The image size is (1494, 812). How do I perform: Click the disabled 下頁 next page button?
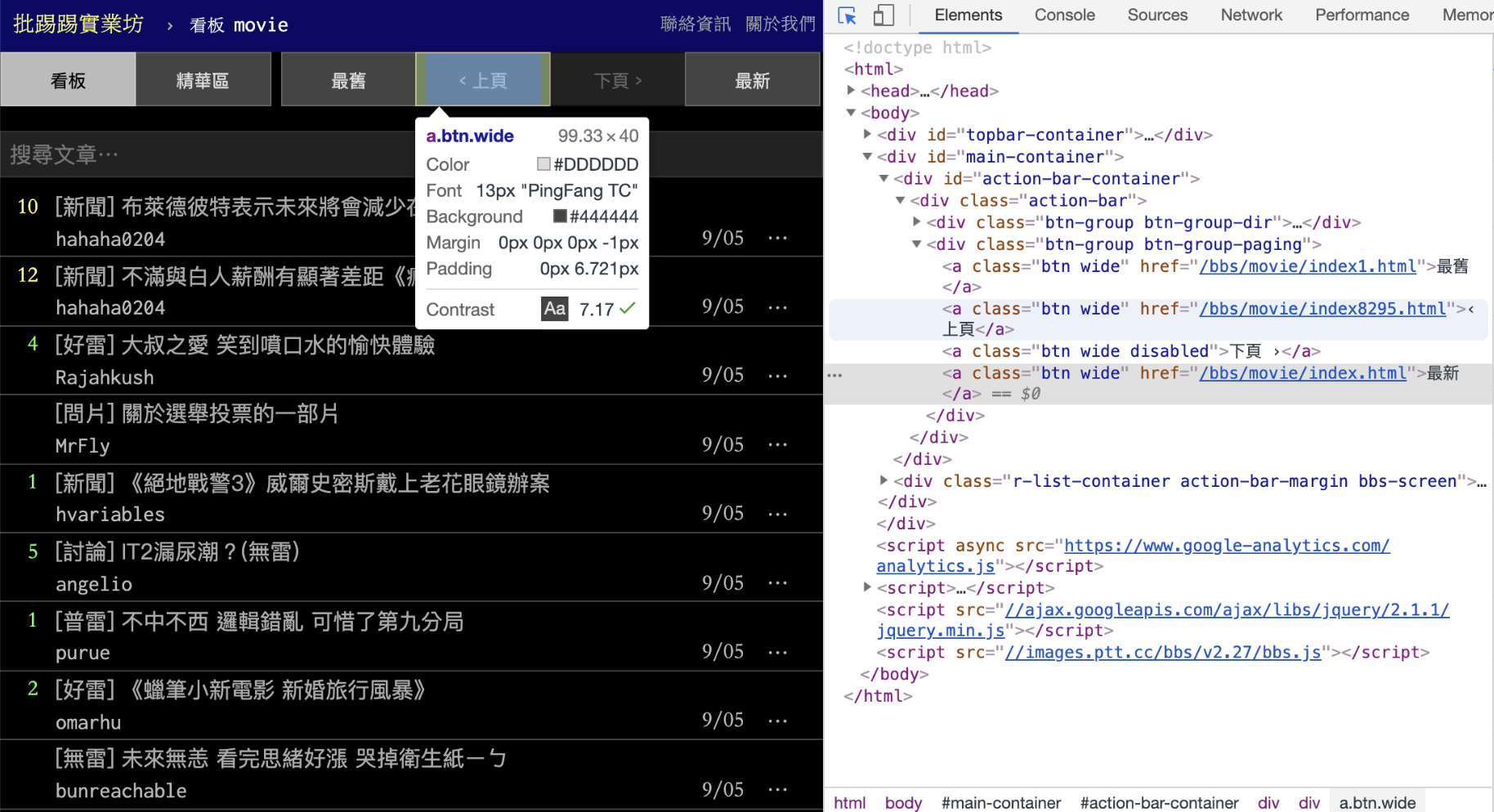click(x=618, y=80)
